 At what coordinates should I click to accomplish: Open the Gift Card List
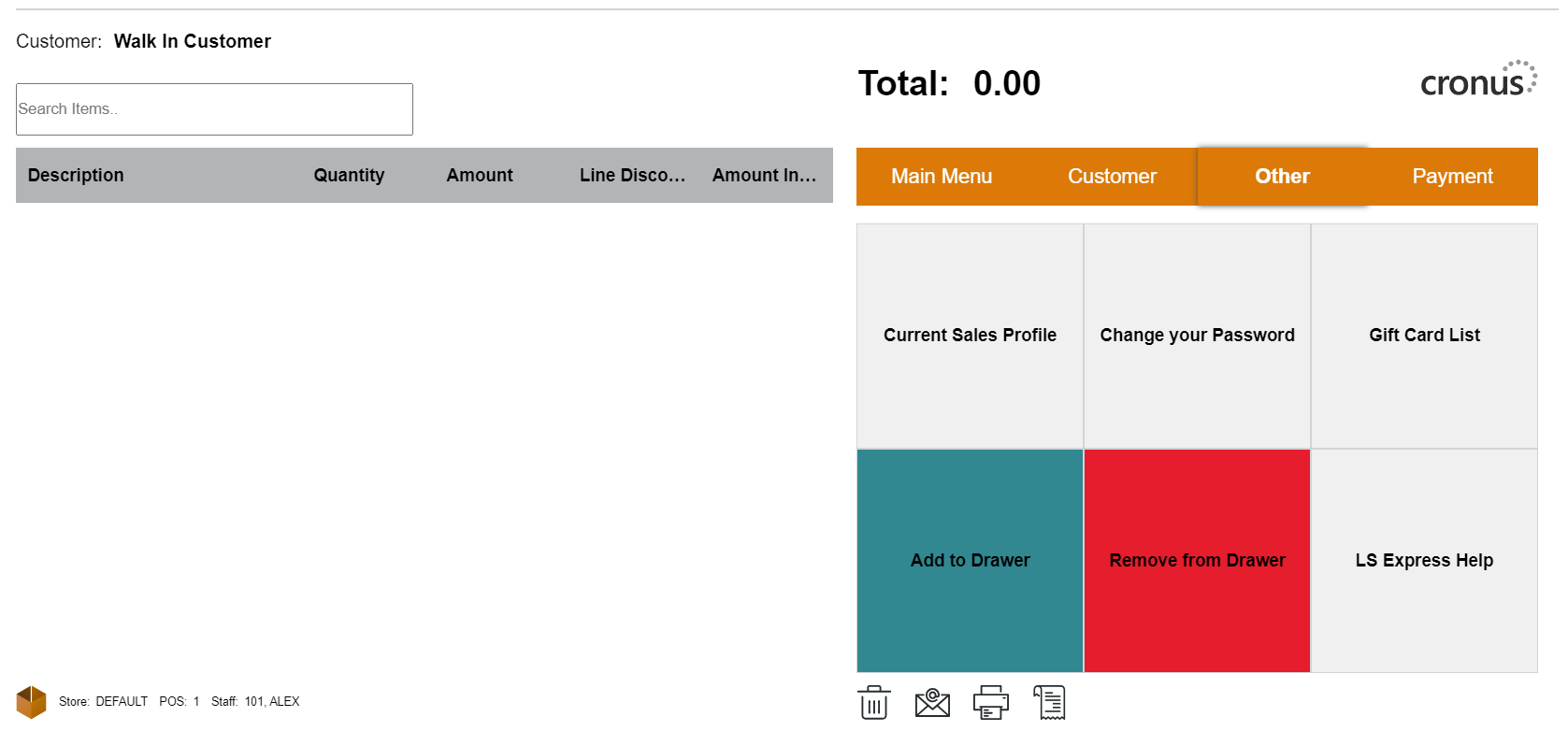click(1424, 336)
